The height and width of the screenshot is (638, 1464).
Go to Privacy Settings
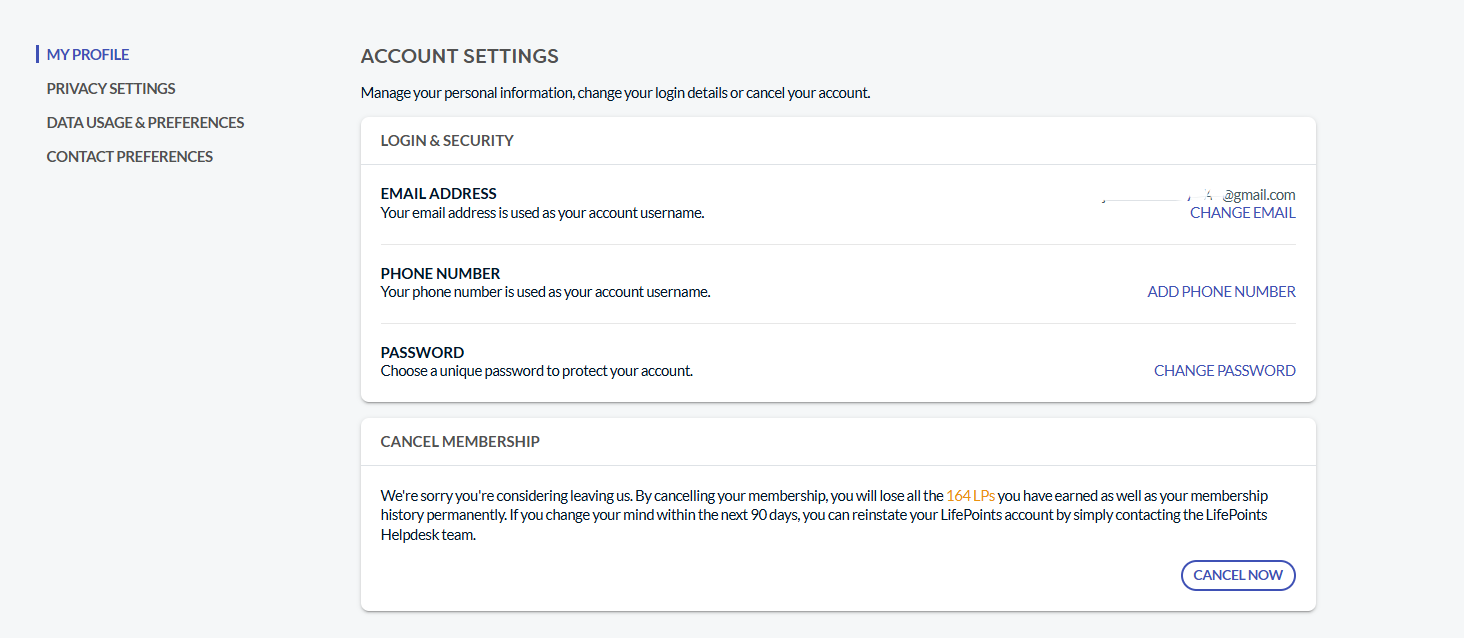click(111, 89)
